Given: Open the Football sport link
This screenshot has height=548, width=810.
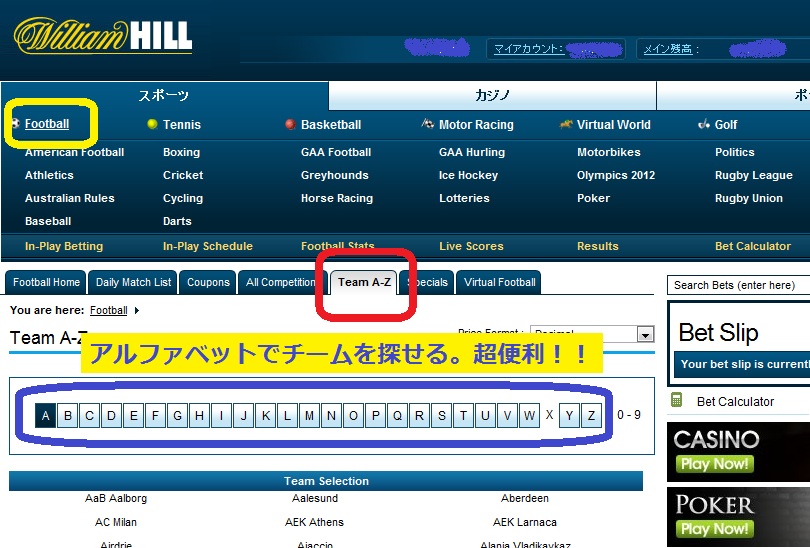Looking at the screenshot, I should (x=47, y=124).
